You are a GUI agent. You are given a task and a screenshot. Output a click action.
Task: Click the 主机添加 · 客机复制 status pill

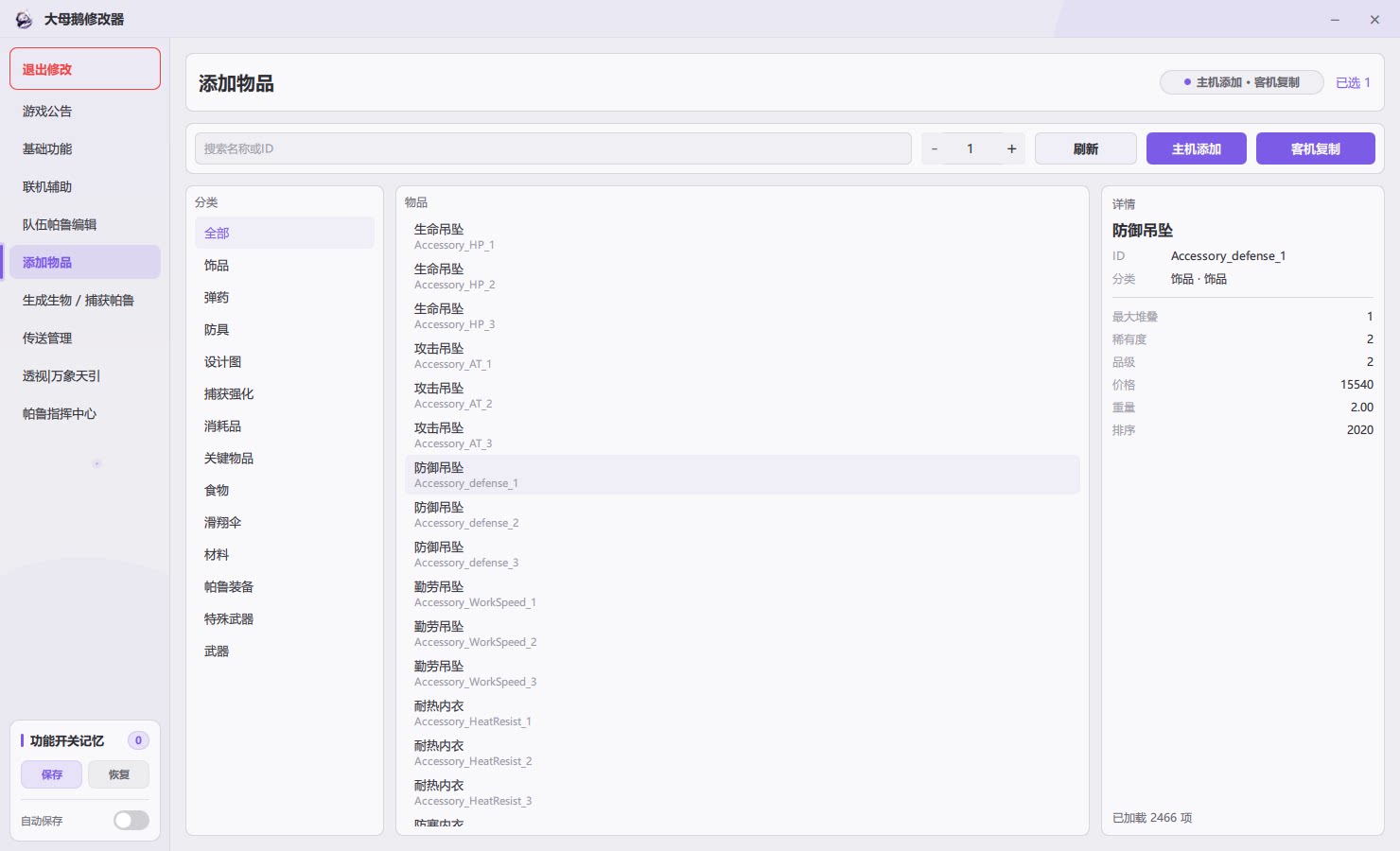click(1242, 82)
